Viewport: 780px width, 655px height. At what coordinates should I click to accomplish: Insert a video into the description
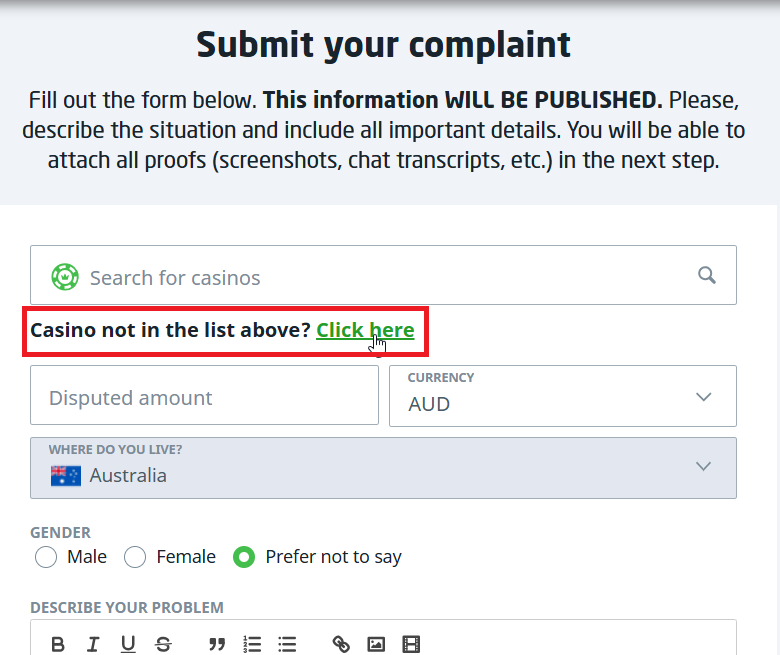[411, 645]
